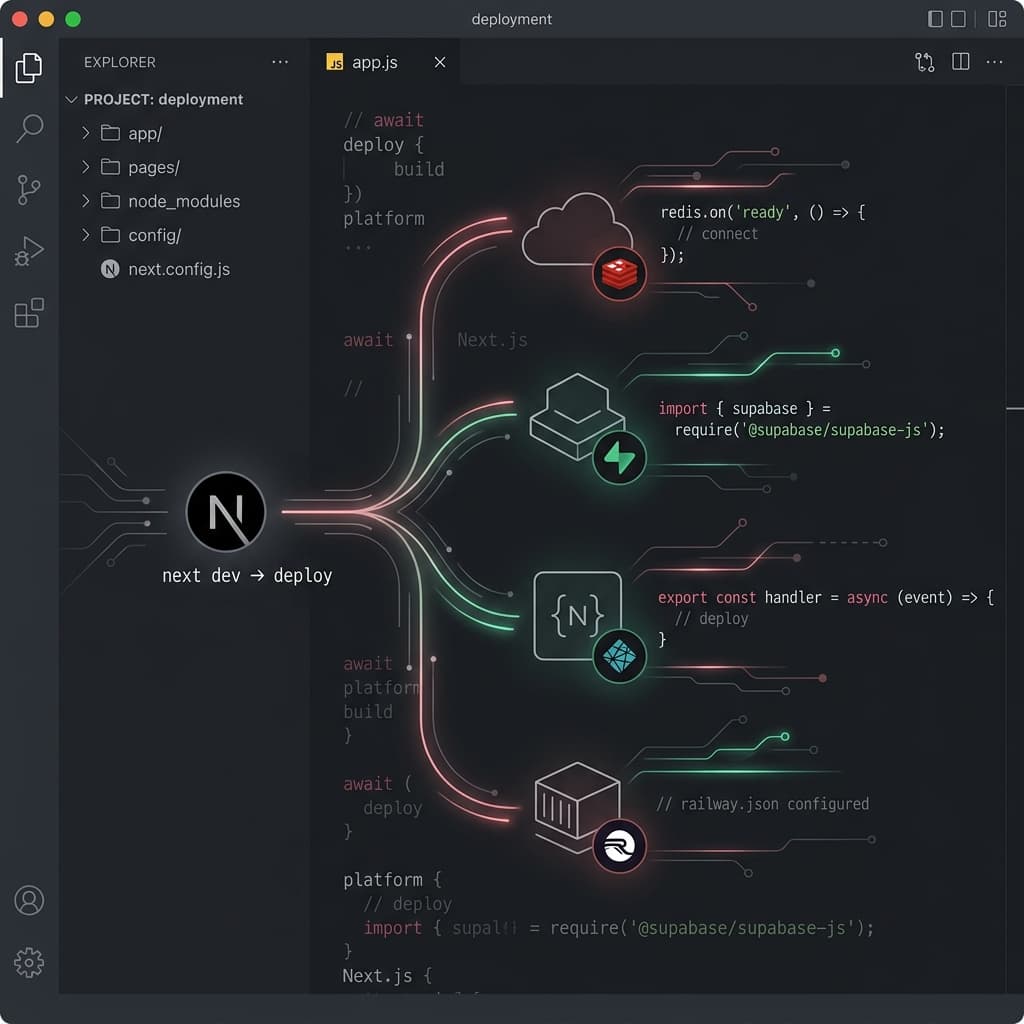Collapse the PROJECT: deployment section chevron
The height and width of the screenshot is (1024, 1024).
[71, 99]
